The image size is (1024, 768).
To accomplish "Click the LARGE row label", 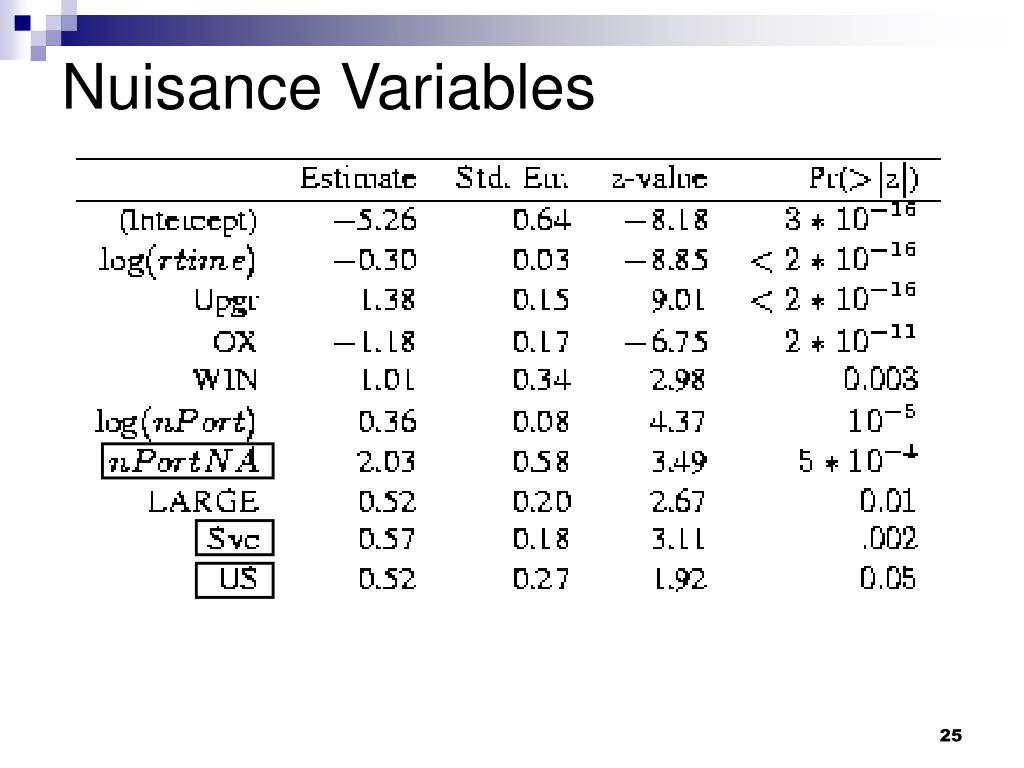I will coord(204,502).
